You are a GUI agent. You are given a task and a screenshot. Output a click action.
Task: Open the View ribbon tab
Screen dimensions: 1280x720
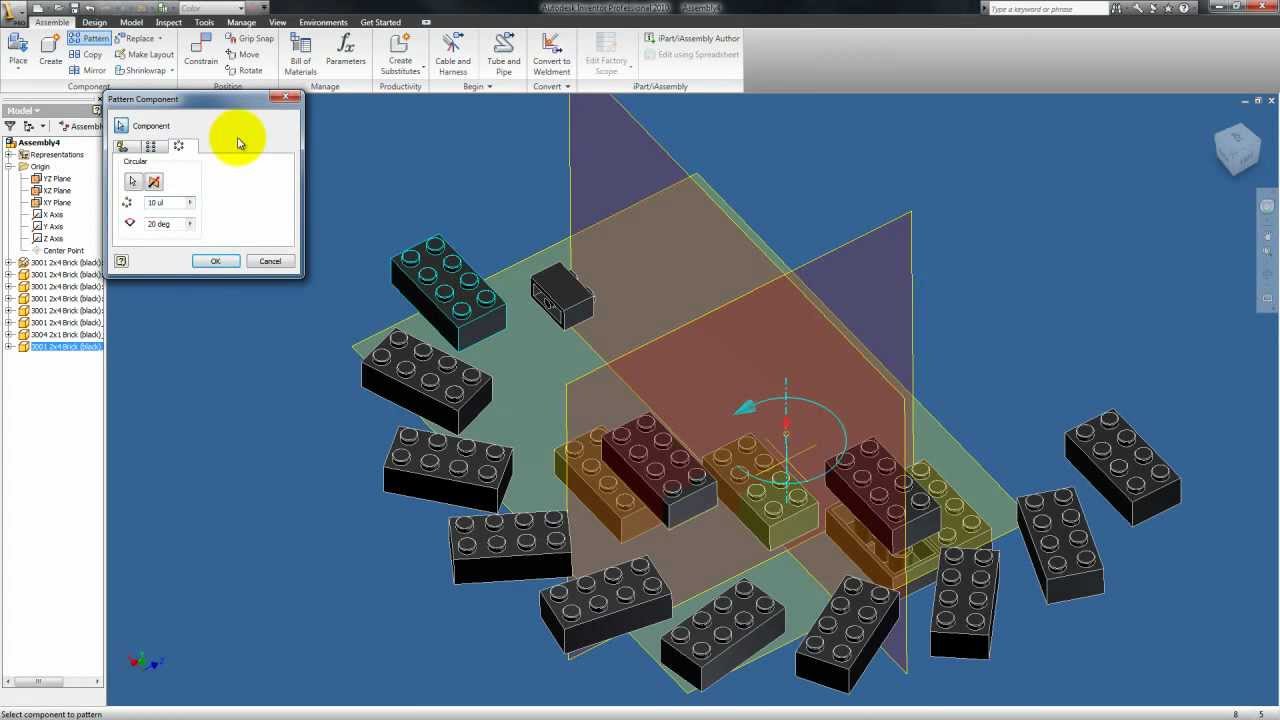point(277,22)
